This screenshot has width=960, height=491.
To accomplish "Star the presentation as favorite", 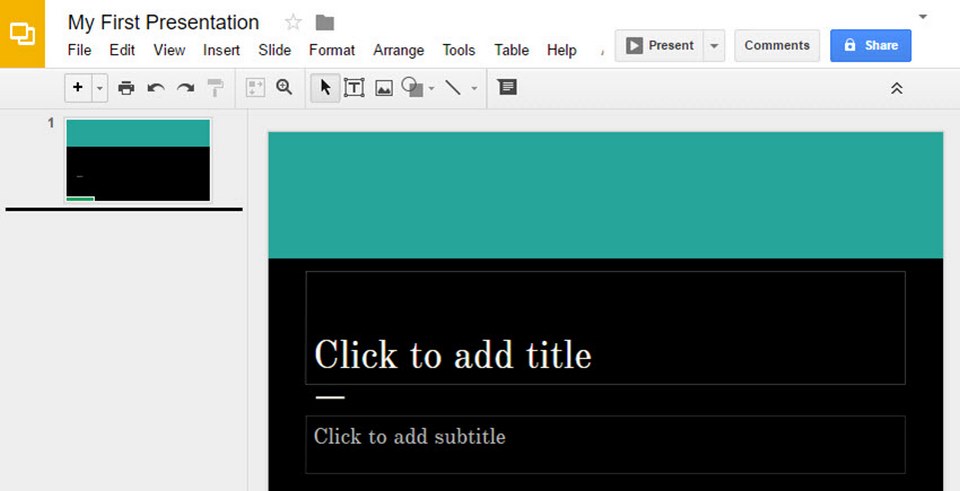I will 293,22.
